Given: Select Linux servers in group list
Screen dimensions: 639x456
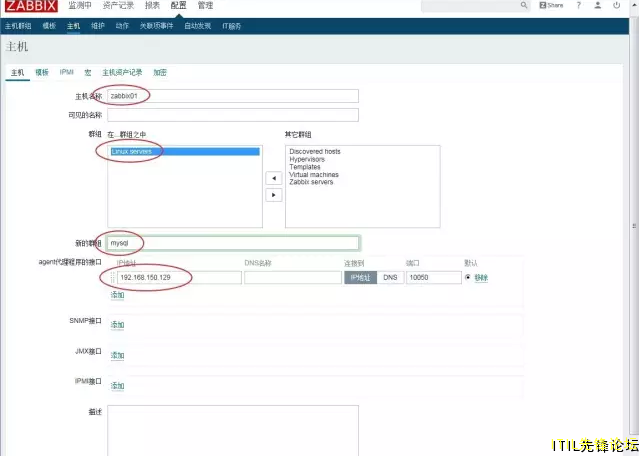Looking at the screenshot, I should 185,152.
